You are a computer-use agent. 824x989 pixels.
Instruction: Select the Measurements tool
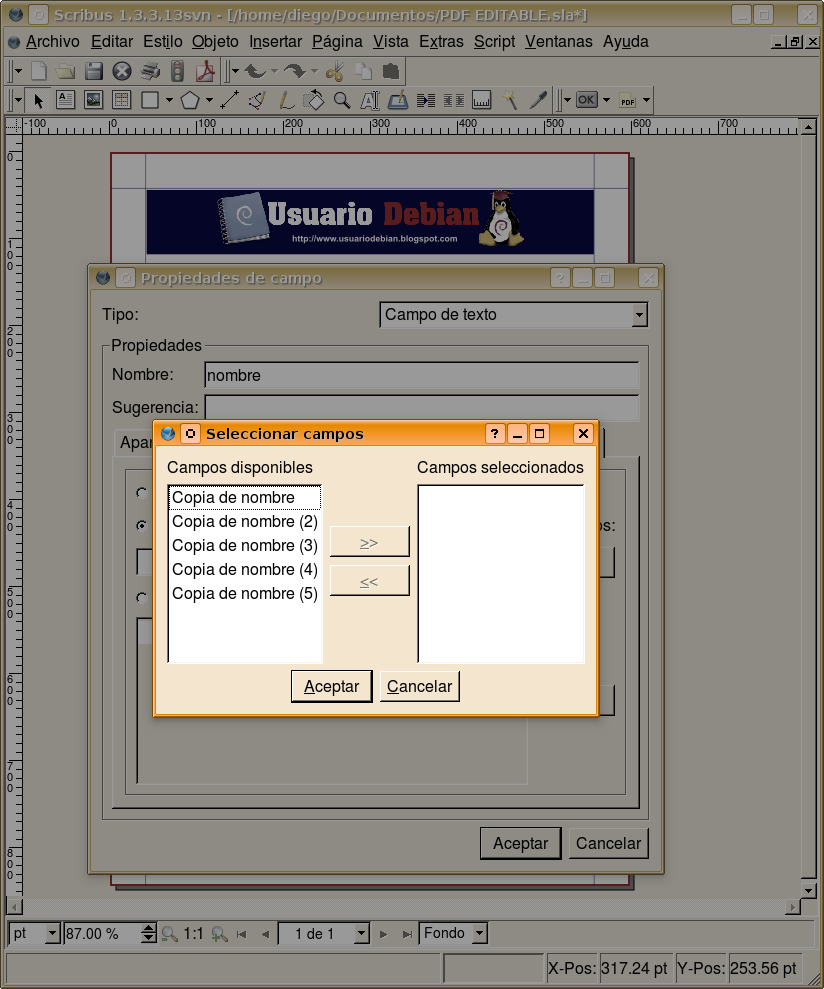click(x=481, y=100)
